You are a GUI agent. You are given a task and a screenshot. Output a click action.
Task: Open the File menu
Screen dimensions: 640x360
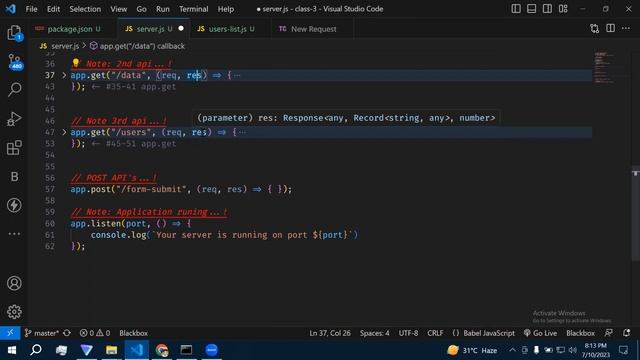(x=31, y=9)
